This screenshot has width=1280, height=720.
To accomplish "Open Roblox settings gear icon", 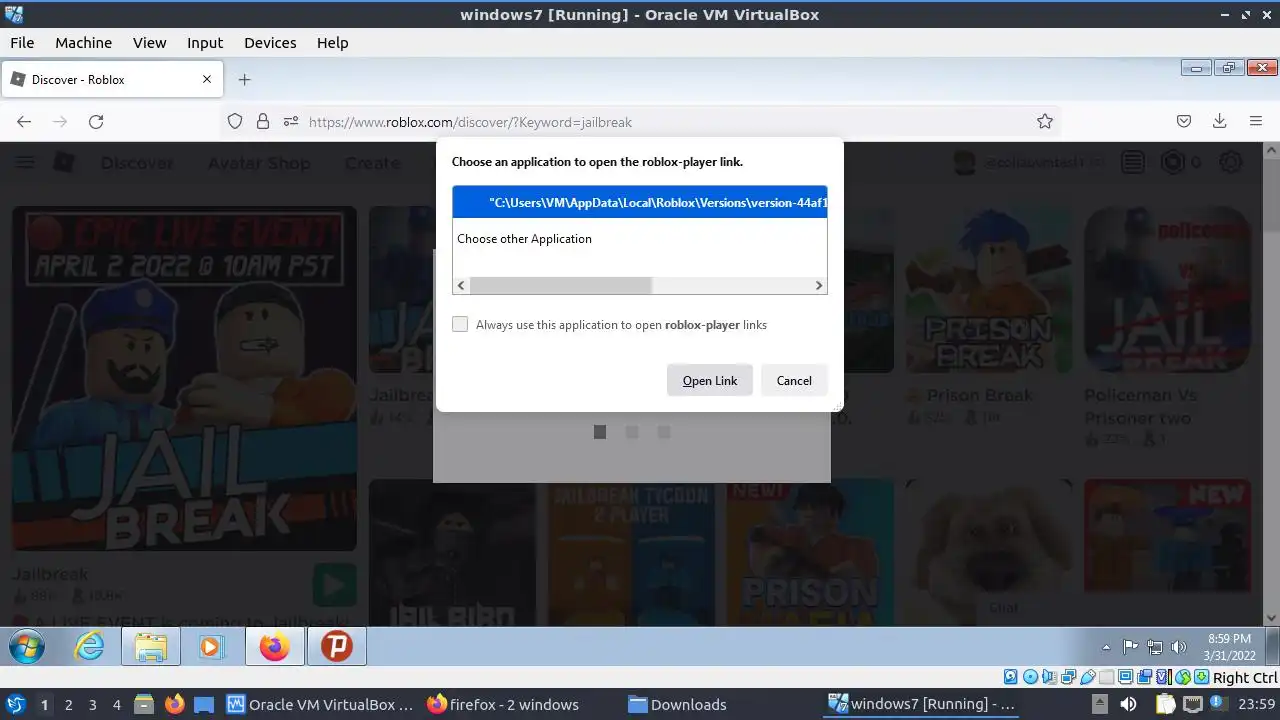I will point(1231,162).
